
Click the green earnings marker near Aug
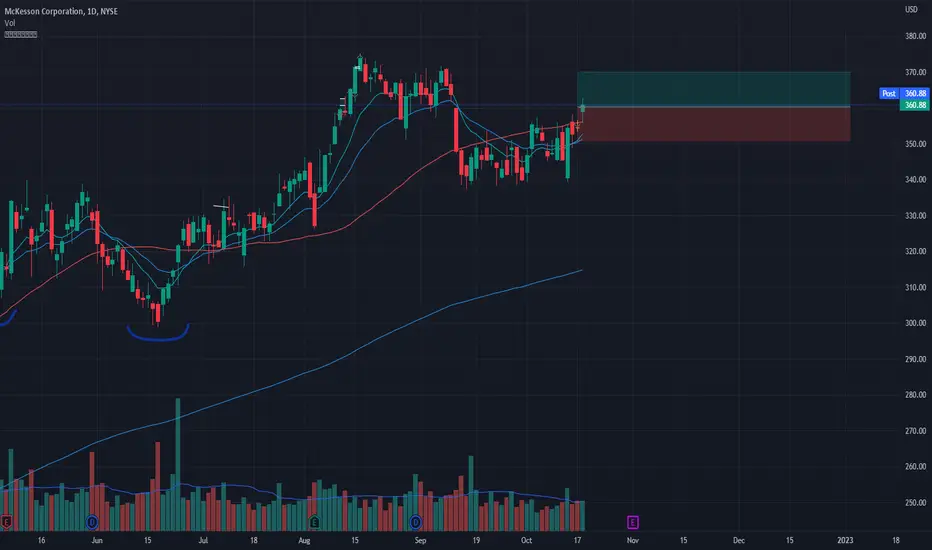314,522
